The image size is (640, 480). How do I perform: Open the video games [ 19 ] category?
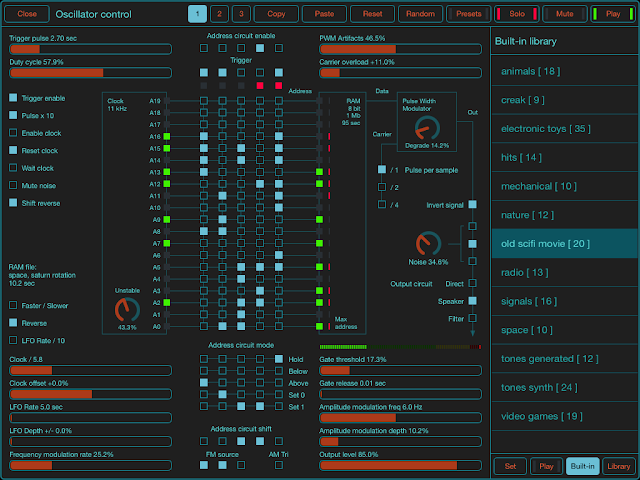[x=565, y=416]
